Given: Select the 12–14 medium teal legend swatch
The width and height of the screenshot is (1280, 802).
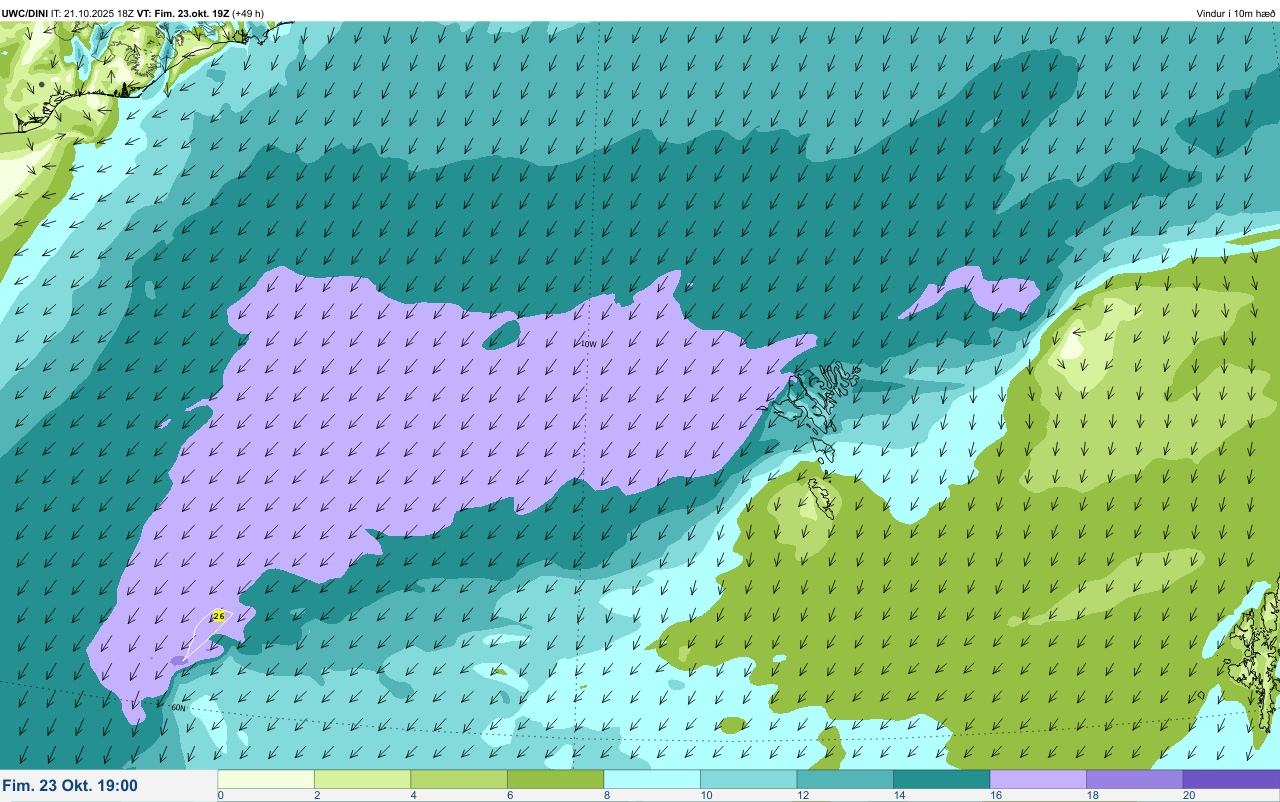Looking at the screenshot, I should [845, 779].
